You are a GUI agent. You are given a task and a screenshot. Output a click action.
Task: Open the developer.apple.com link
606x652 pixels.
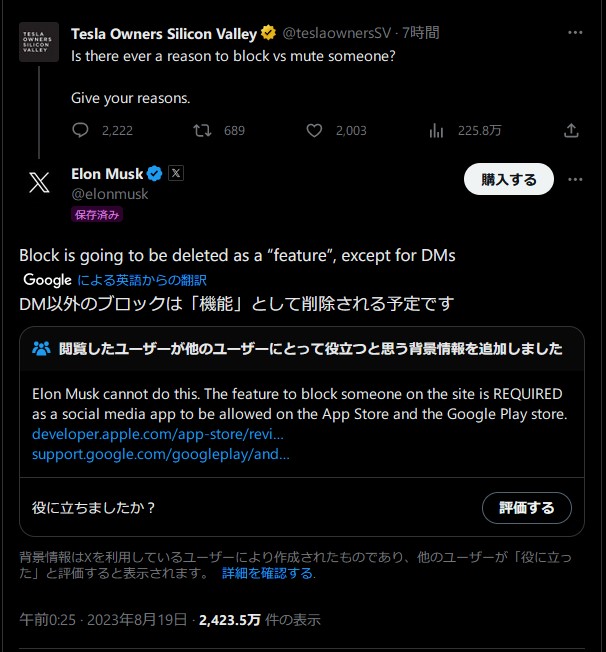pos(158,434)
